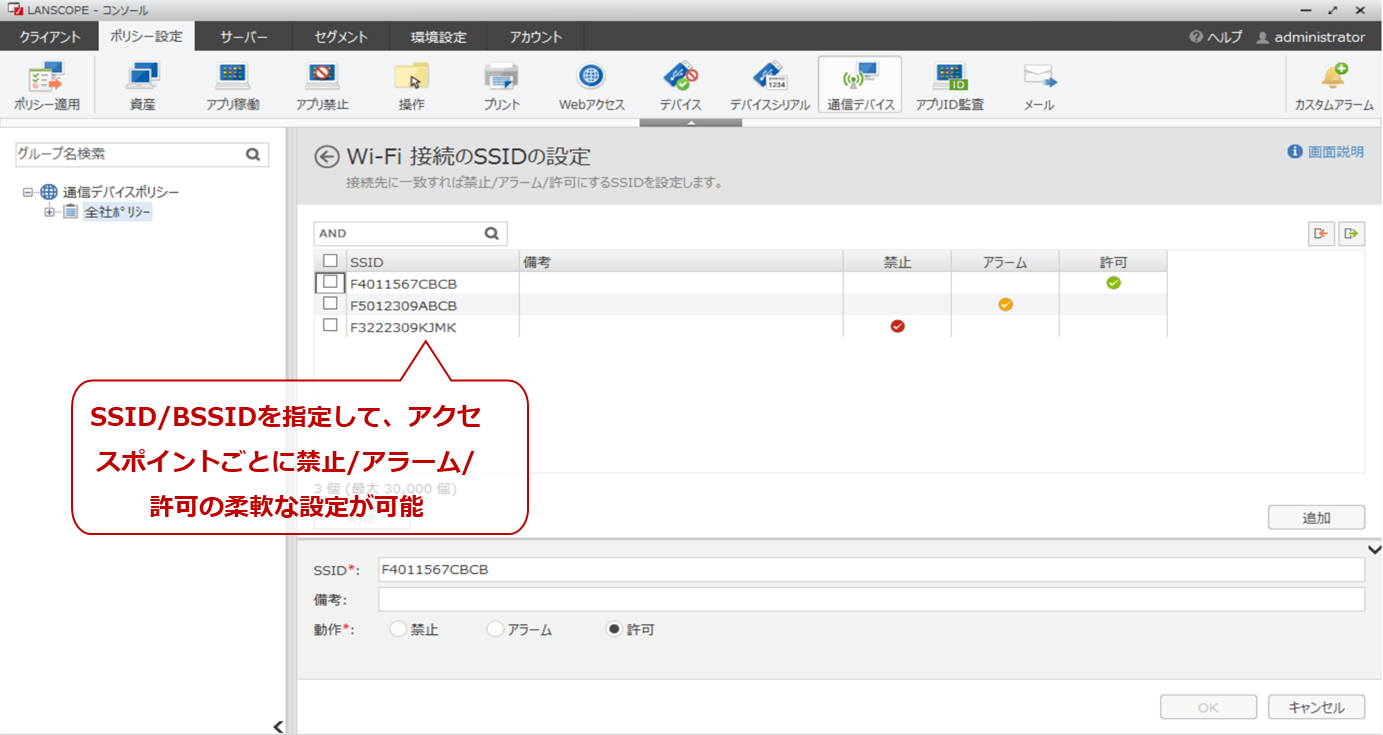Image resolution: width=1383 pixels, height=735 pixels.
Task: Open the アプリ稼働 policy icon
Action: point(233,86)
